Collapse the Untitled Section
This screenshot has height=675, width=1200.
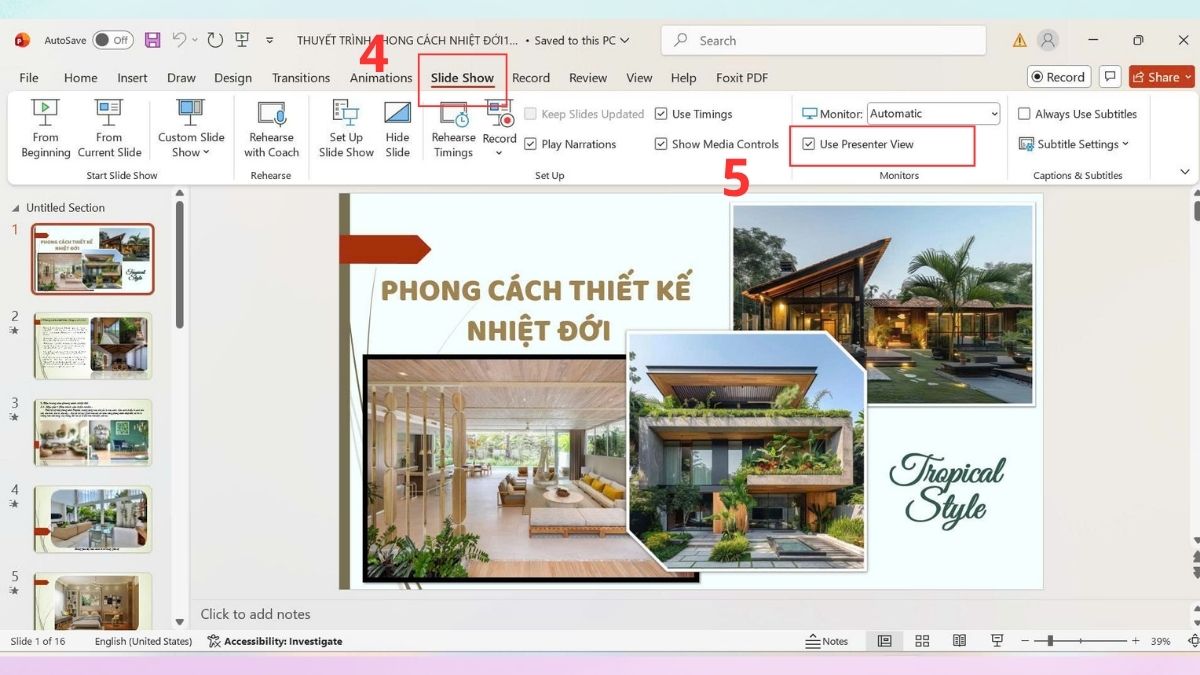click(x=16, y=208)
